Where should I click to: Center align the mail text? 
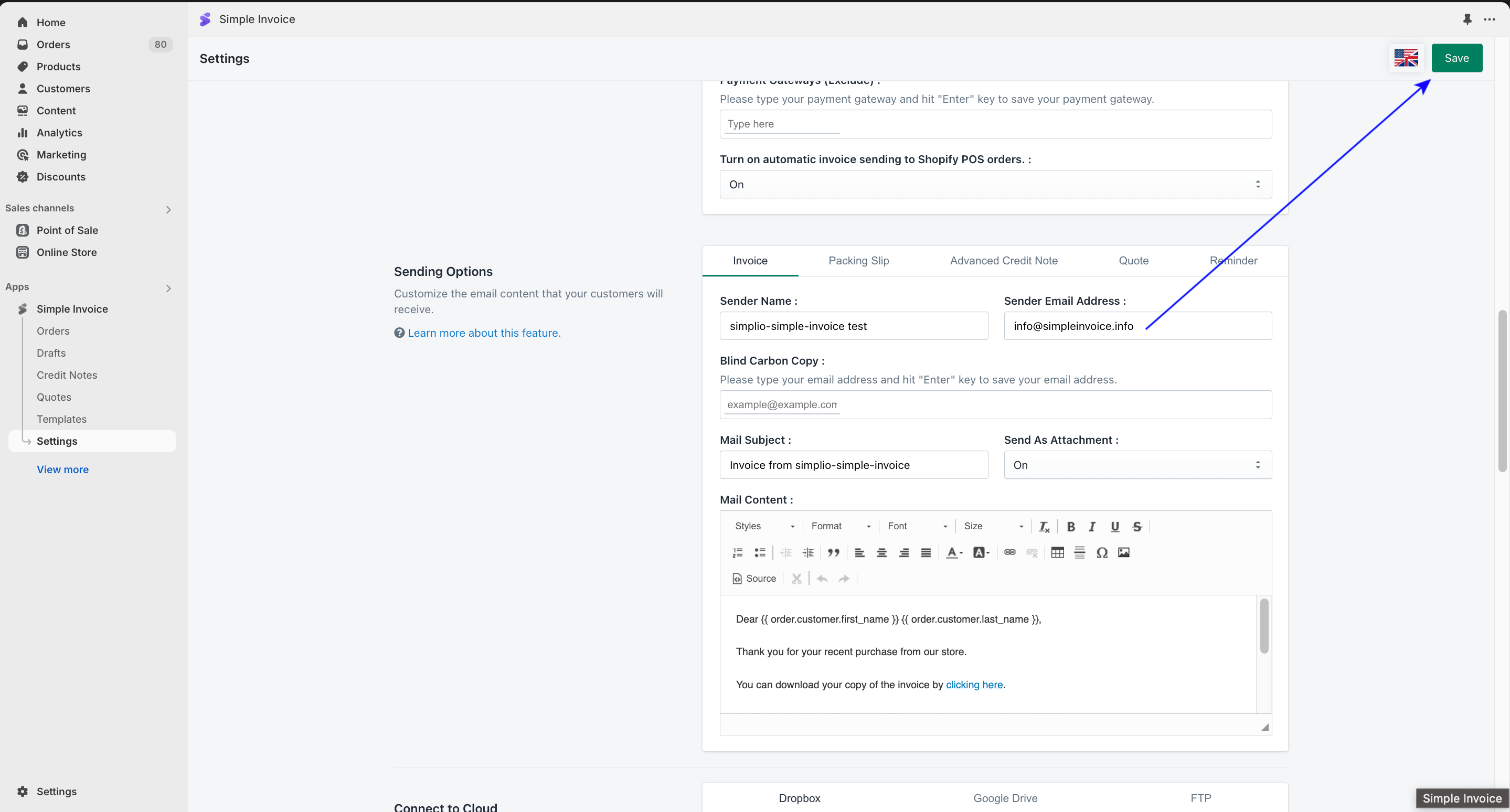(x=881, y=552)
